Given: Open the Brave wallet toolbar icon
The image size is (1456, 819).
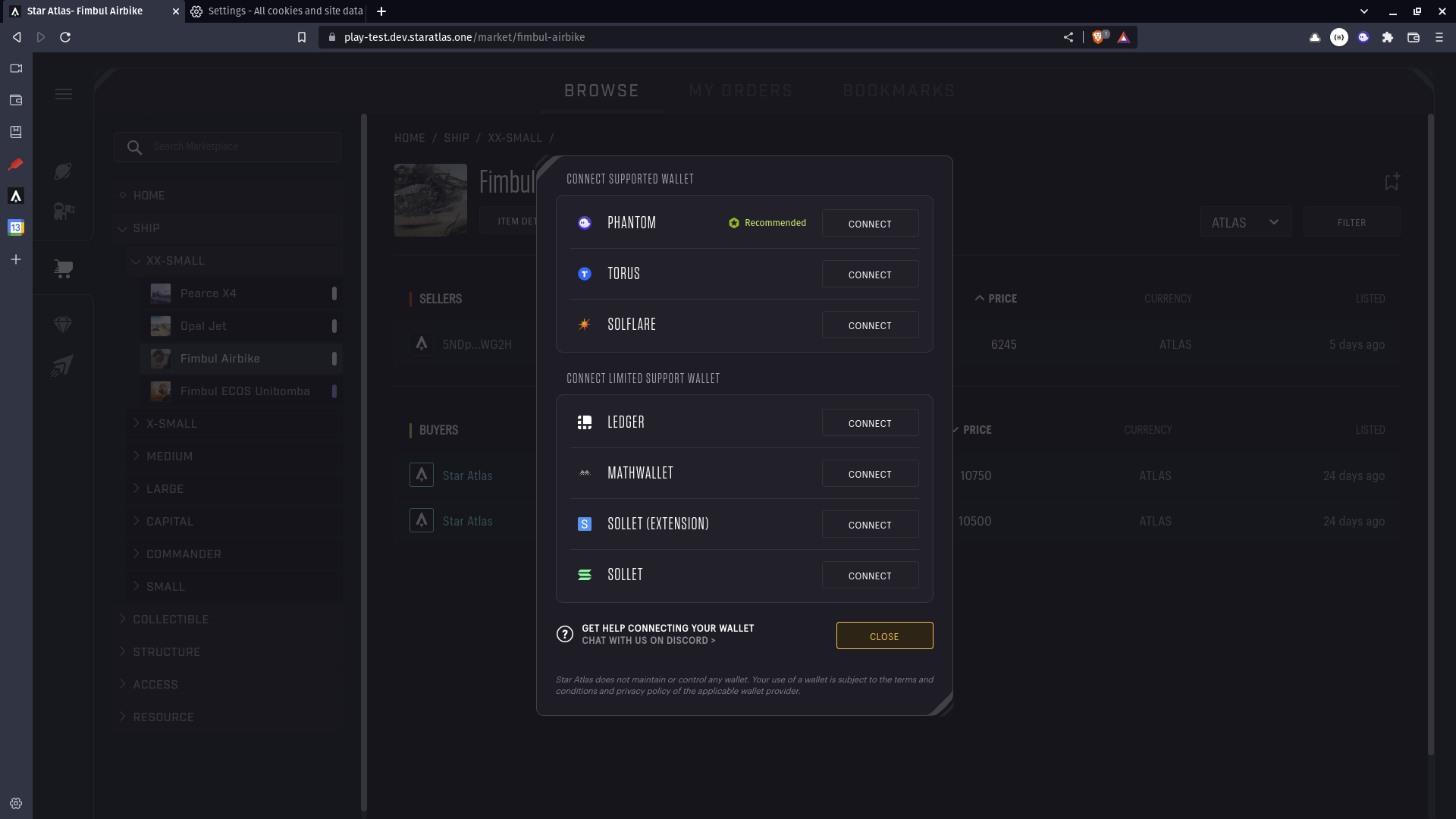Looking at the screenshot, I should (x=1414, y=37).
